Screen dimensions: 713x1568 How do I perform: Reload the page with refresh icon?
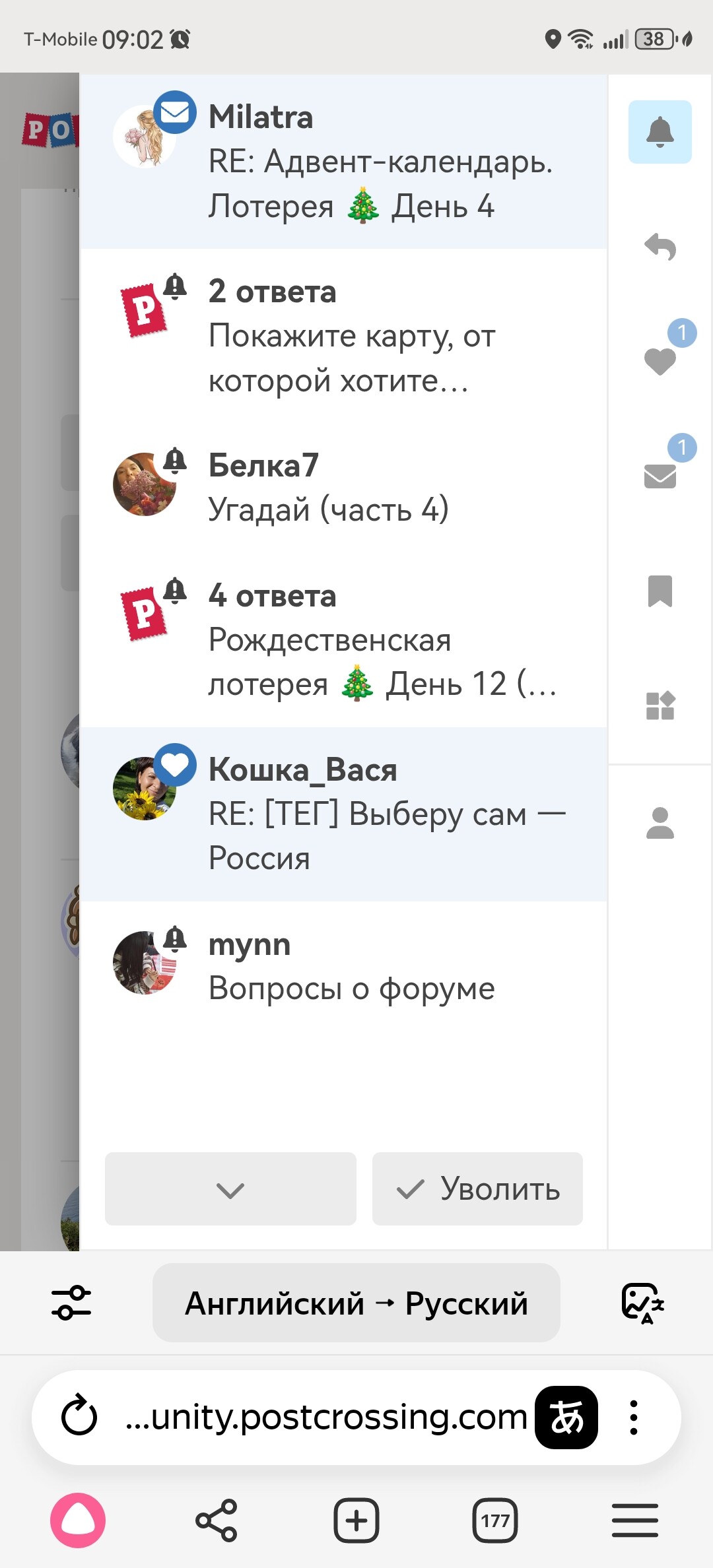click(79, 1417)
